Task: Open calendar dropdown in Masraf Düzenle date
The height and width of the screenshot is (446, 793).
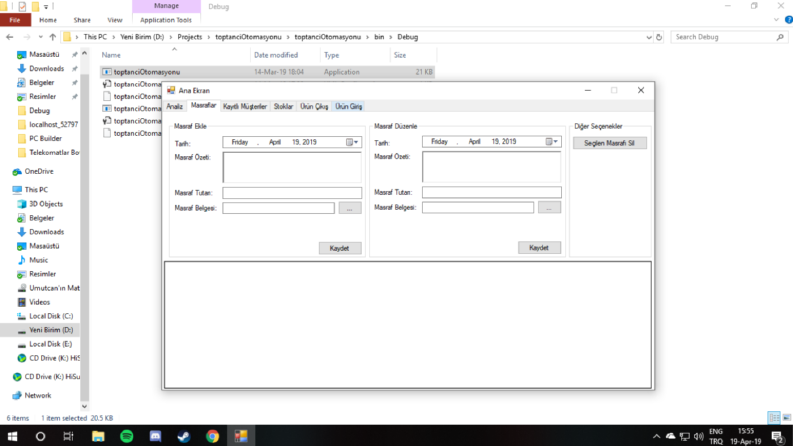Action: (552, 142)
